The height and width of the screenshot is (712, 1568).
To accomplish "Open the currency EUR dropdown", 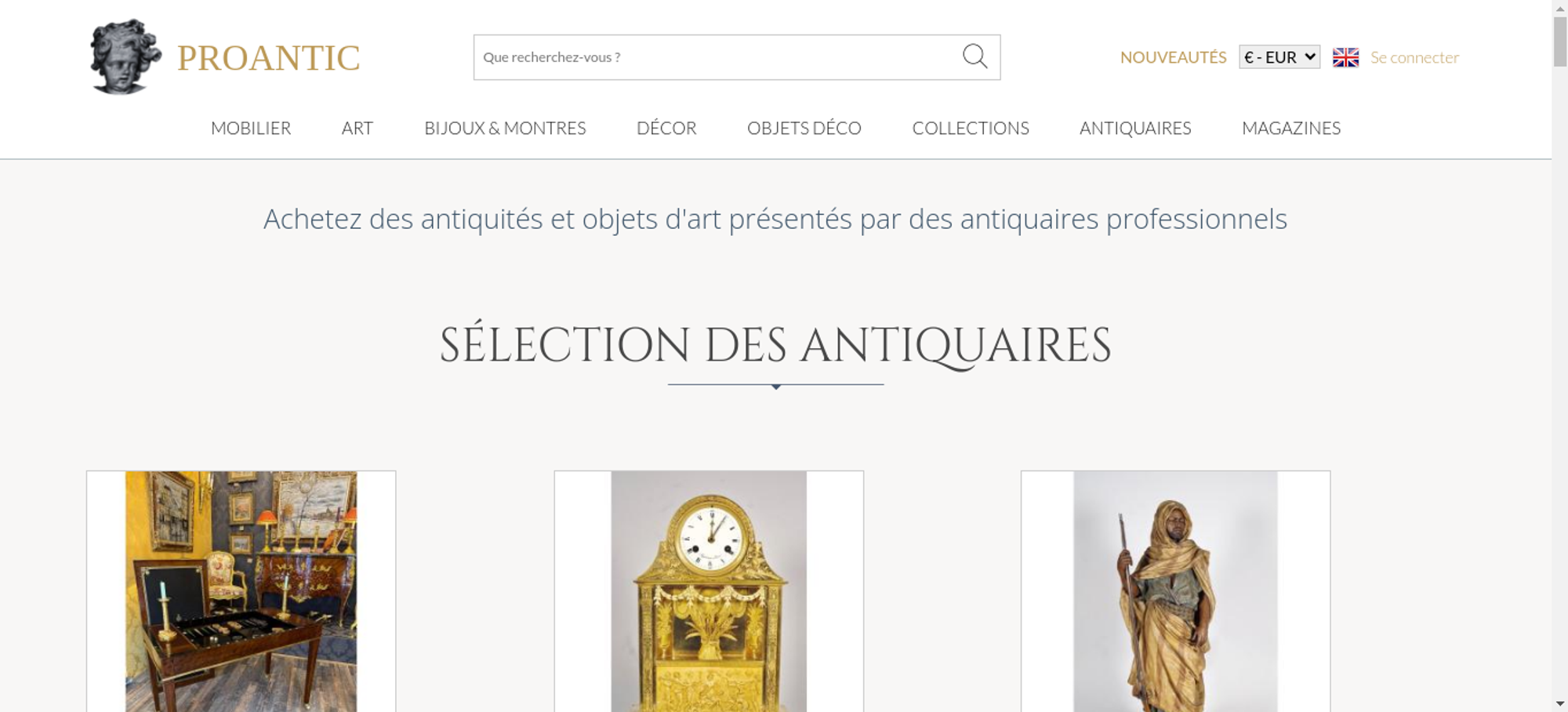I will pyautogui.click(x=1279, y=57).
